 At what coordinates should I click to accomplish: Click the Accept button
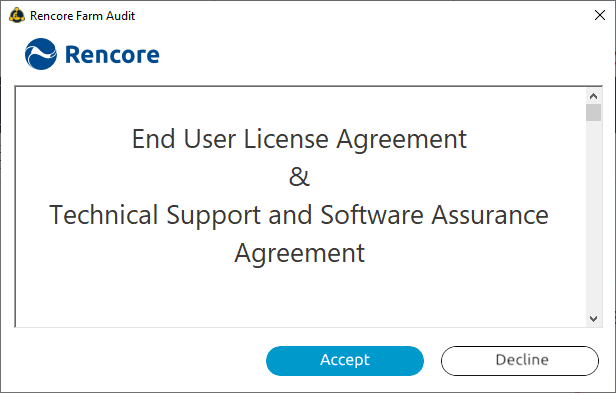coord(345,361)
